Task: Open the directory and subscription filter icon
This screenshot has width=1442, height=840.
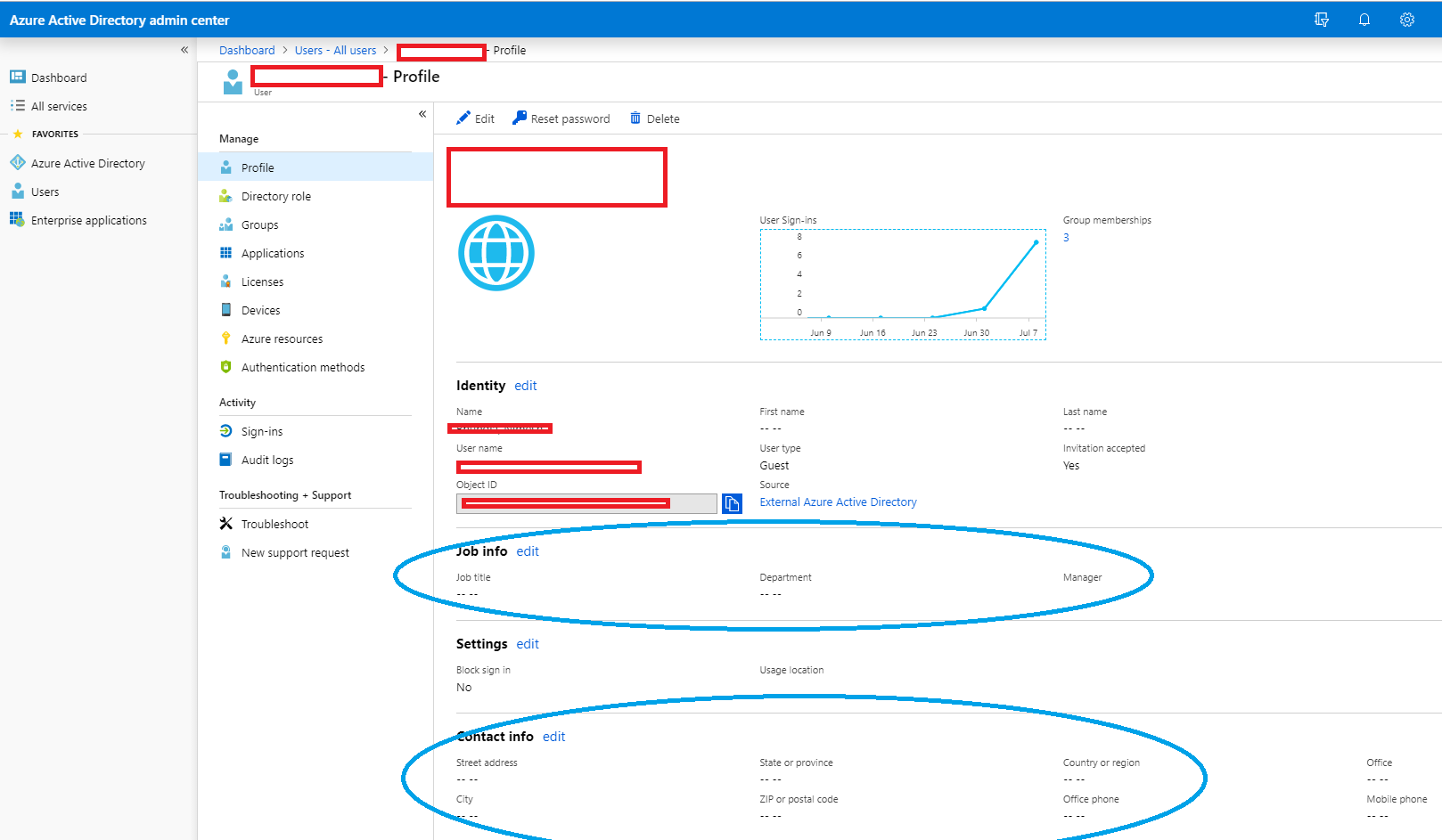Action: (1322, 20)
